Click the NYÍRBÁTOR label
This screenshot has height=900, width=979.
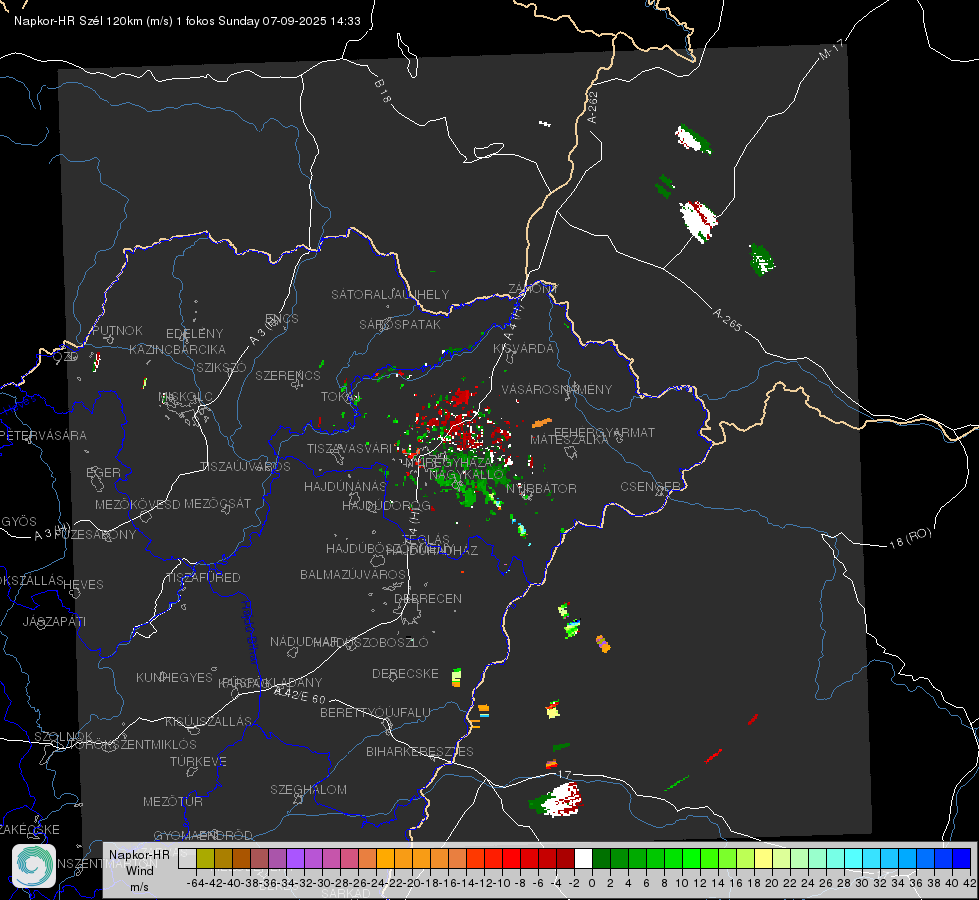[x=541, y=488]
